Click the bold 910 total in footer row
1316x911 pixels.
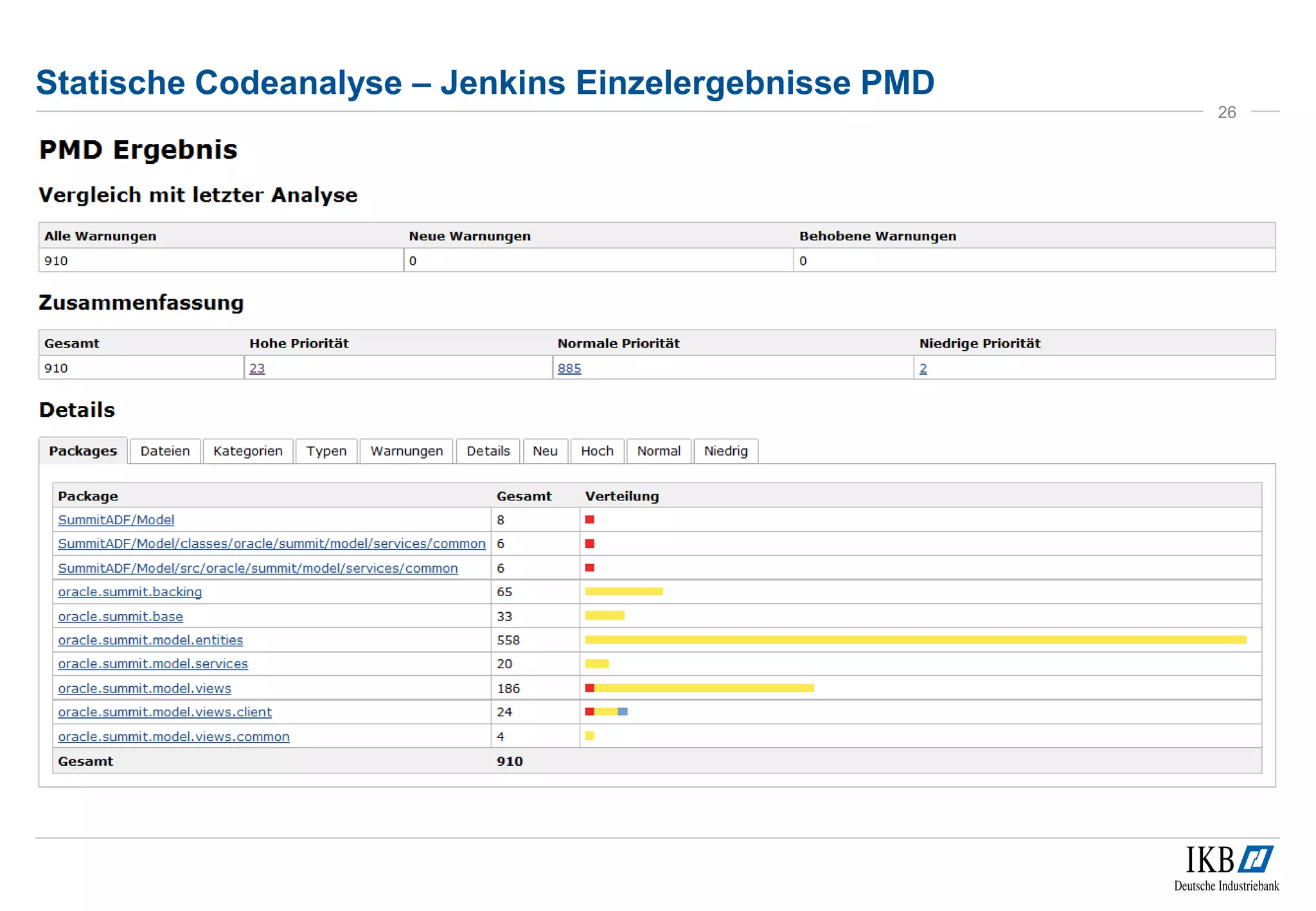[510, 761]
